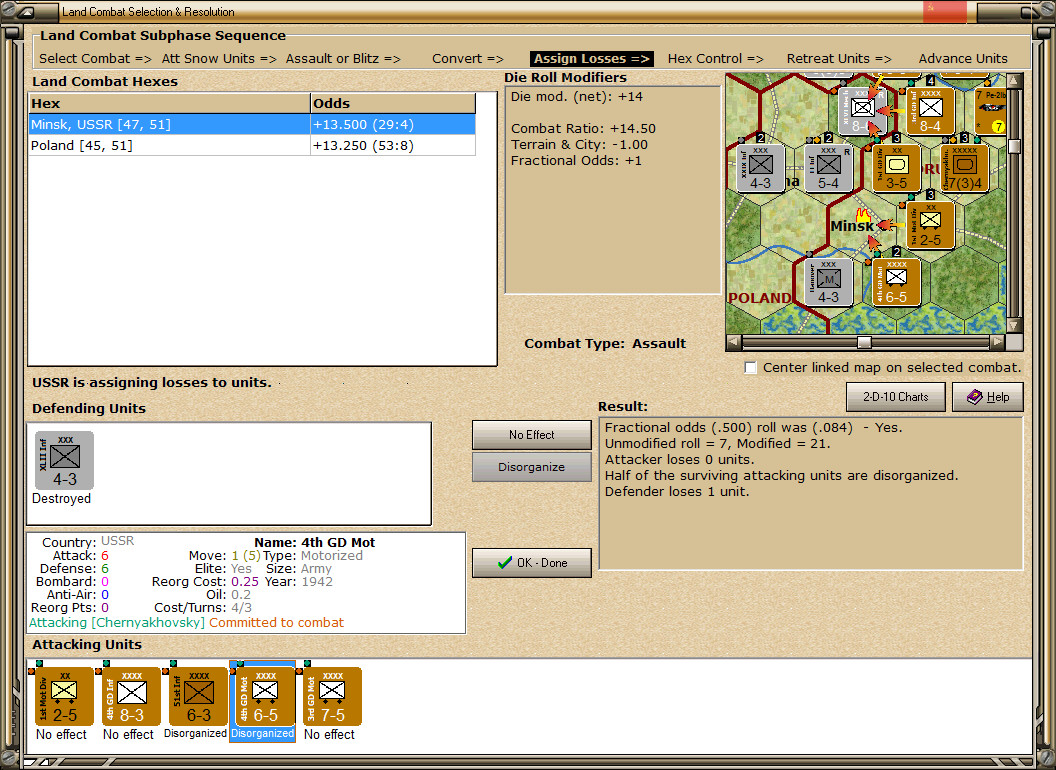The image size is (1056, 770).
Task: Click the Chernyakhovsky 7(3)4 HQ counter
Action: coord(964,168)
